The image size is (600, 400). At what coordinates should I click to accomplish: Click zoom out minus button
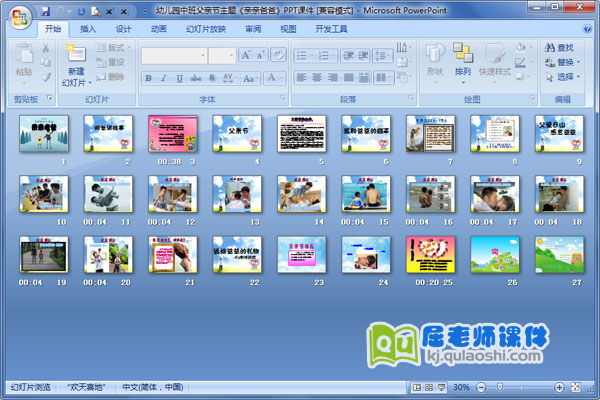pos(480,387)
